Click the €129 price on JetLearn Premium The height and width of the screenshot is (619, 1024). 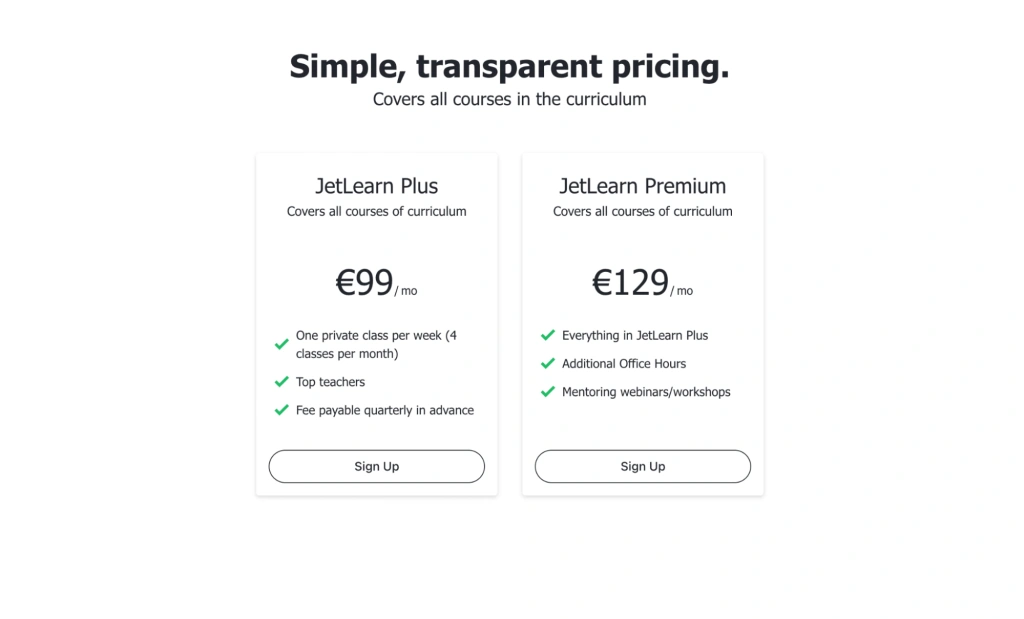click(x=630, y=282)
